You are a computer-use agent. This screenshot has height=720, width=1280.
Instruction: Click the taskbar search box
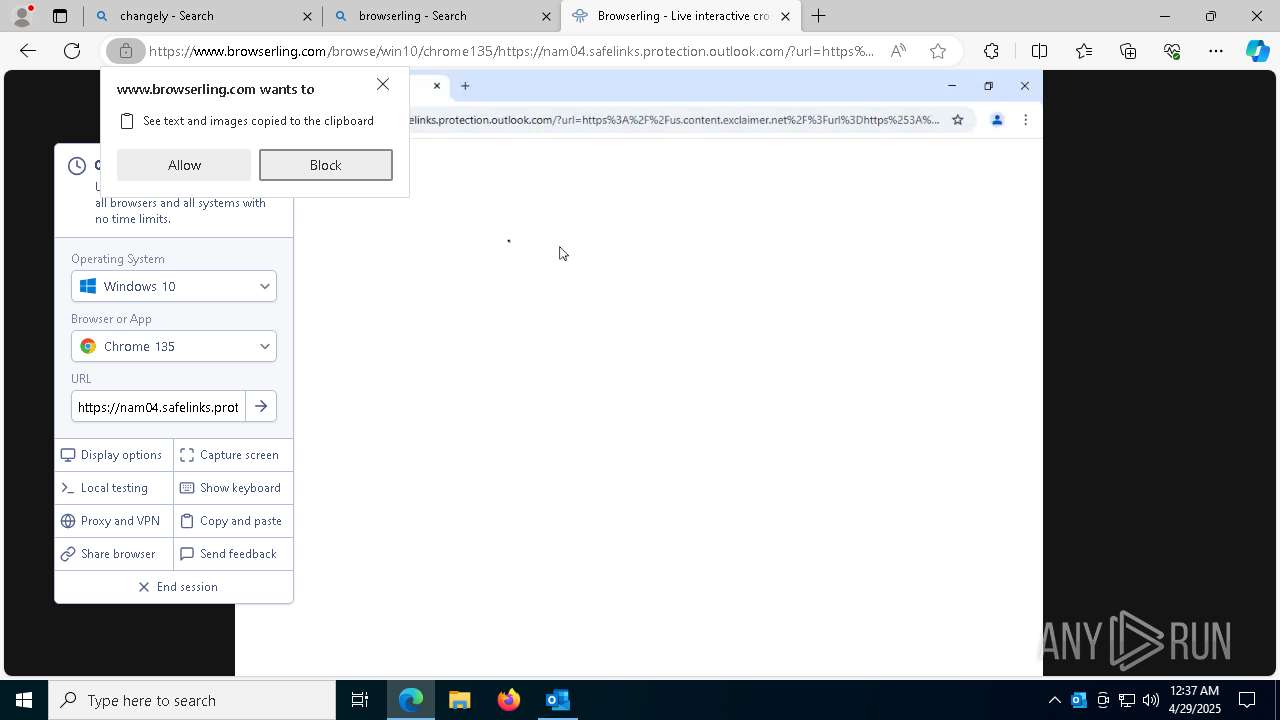(192, 700)
